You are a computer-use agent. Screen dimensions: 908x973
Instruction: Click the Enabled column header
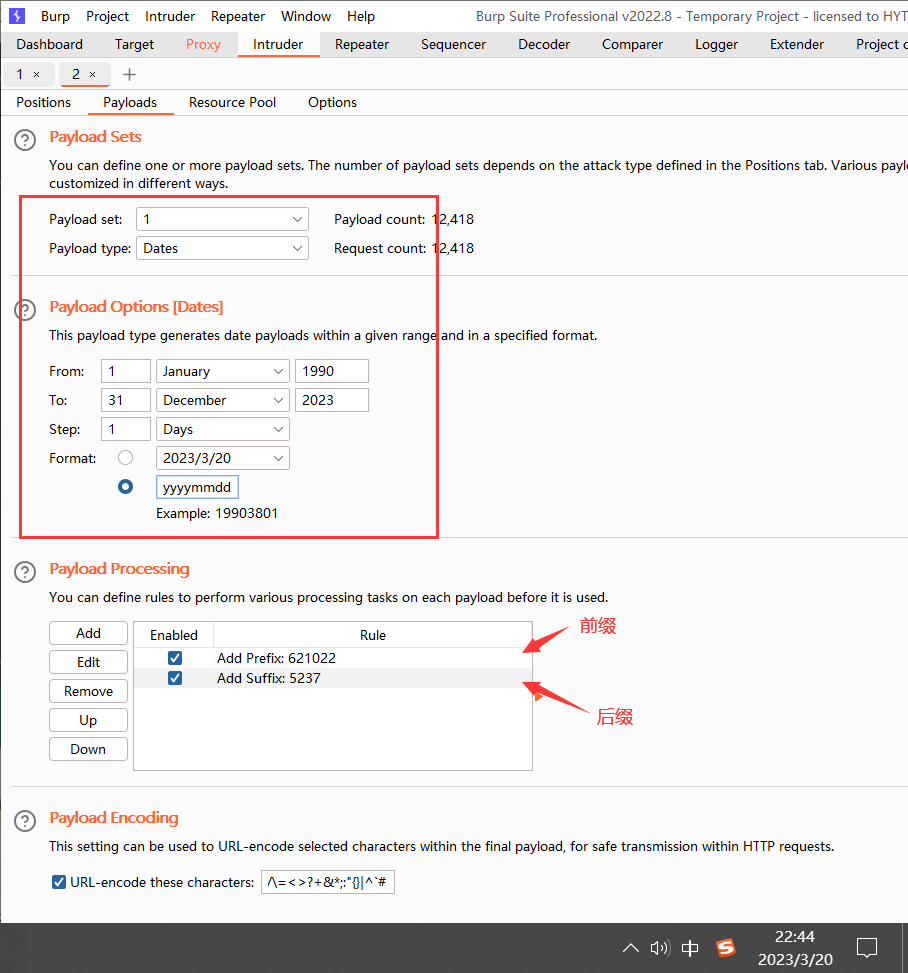(x=174, y=635)
